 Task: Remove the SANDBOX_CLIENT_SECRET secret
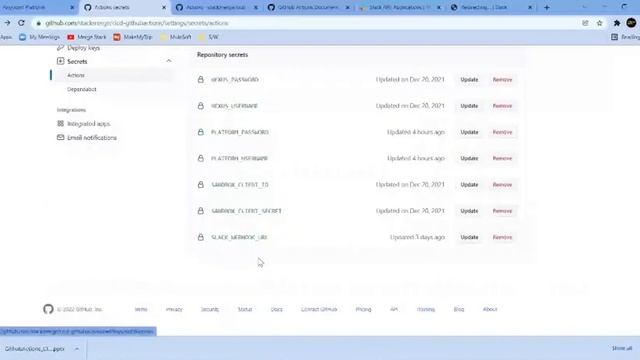(x=502, y=211)
